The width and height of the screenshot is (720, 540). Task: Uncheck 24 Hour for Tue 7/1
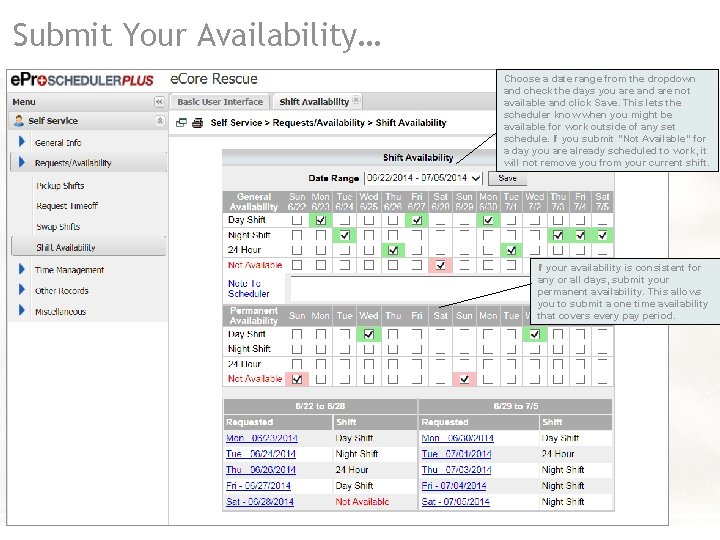pyautogui.click(x=511, y=250)
